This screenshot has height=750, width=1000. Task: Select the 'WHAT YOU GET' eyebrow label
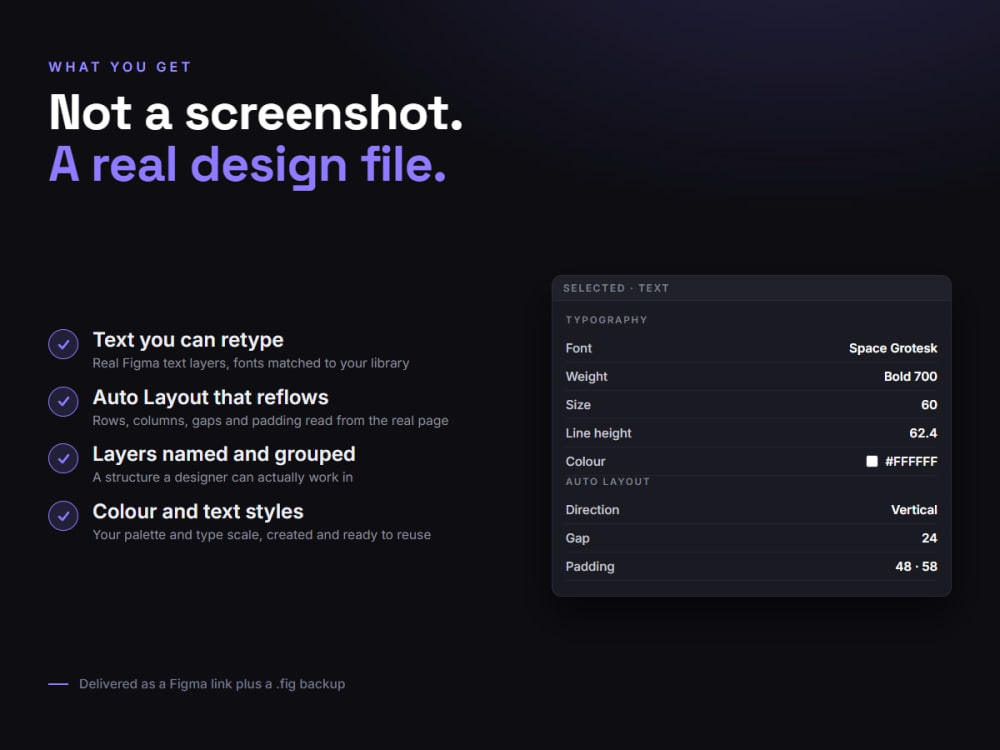tap(120, 67)
